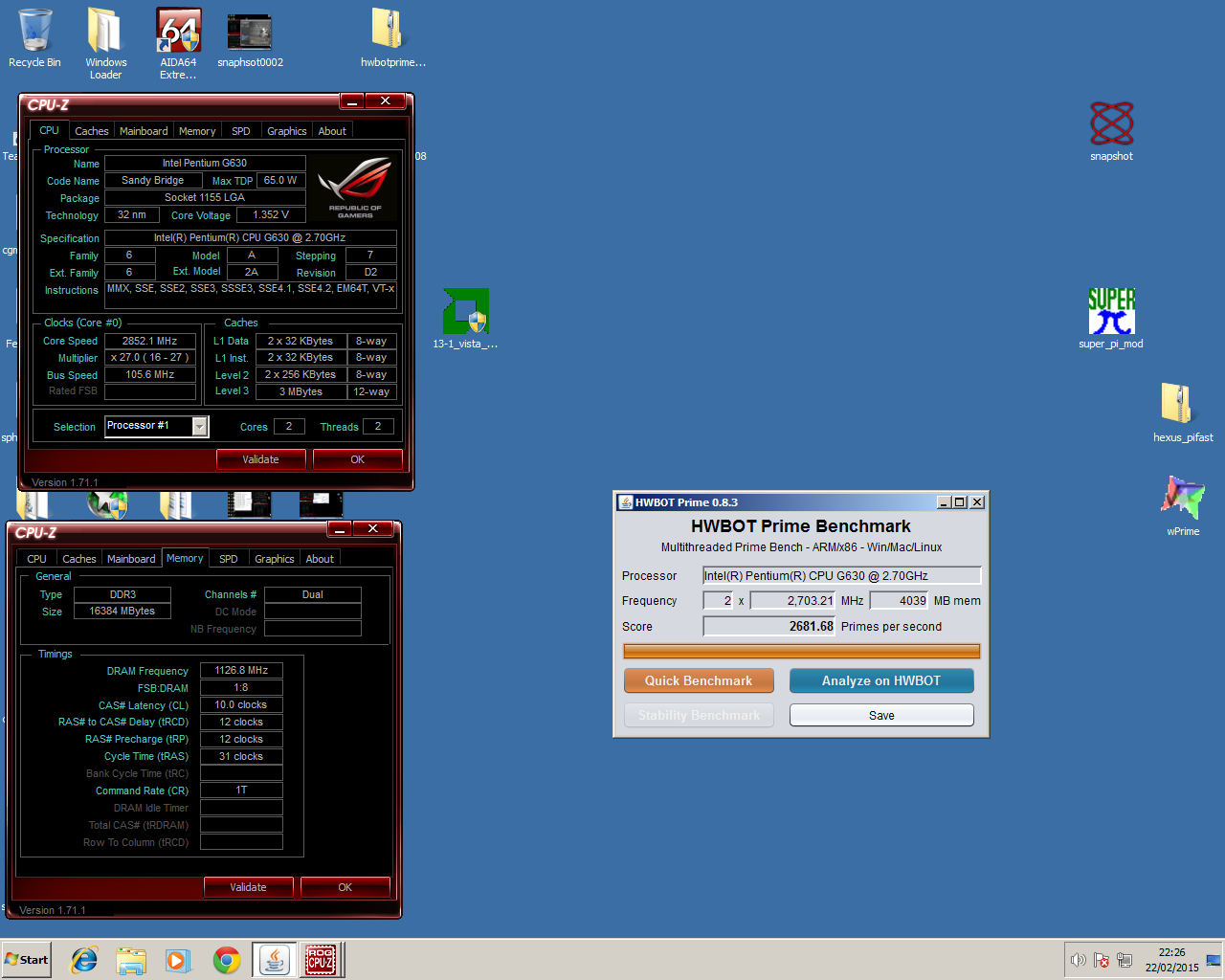This screenshot has width=1225, height=980.
Task: Click the Processor name field in HWBOT Prime
Action: coord(842,575)
